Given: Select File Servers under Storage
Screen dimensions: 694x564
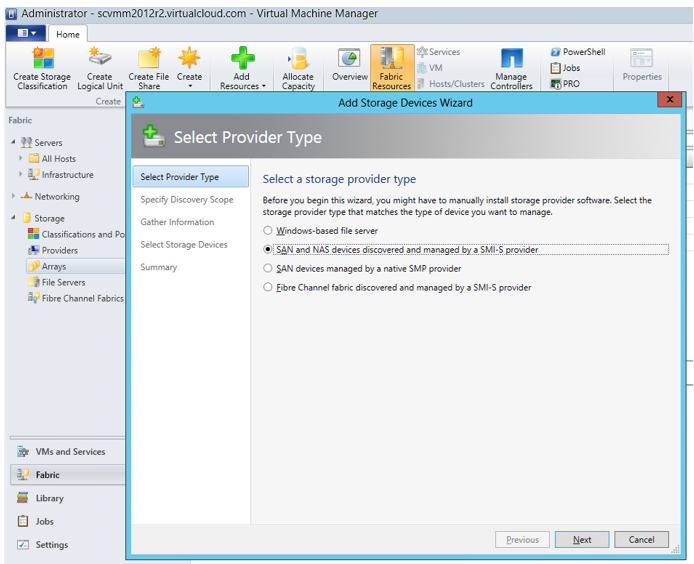Looking at the screenshot, I should click(57, 282).
